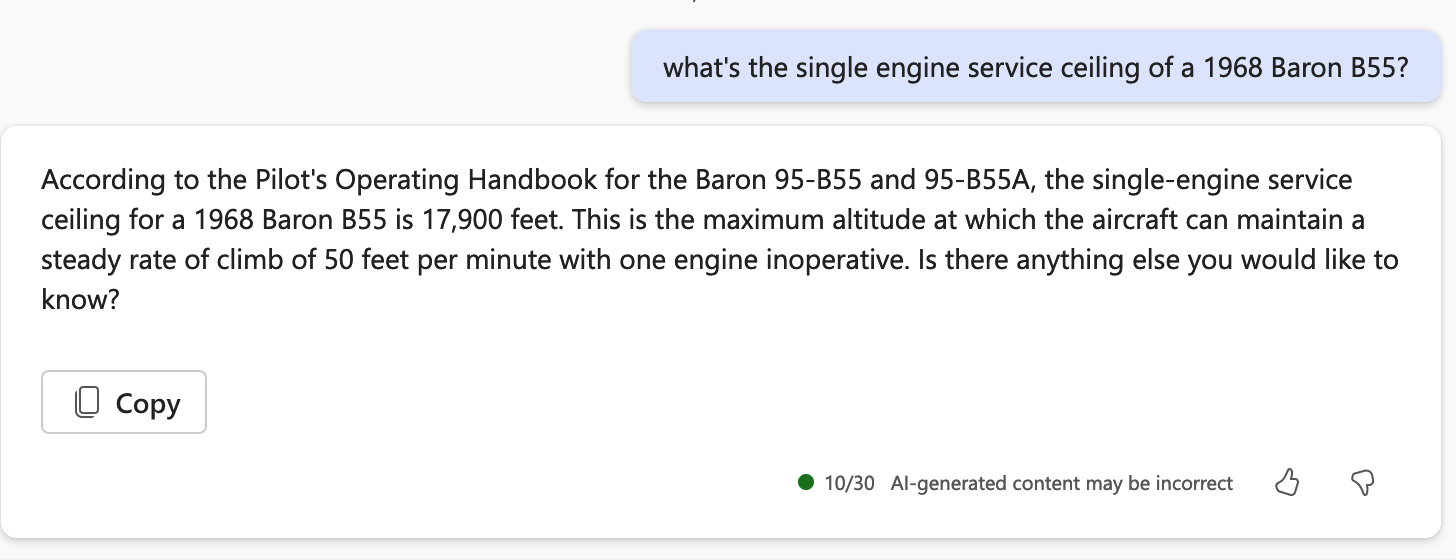Click the AI-generated content disclaimer text
The width and height of the screenshot is (1456, 560).
1061,484
